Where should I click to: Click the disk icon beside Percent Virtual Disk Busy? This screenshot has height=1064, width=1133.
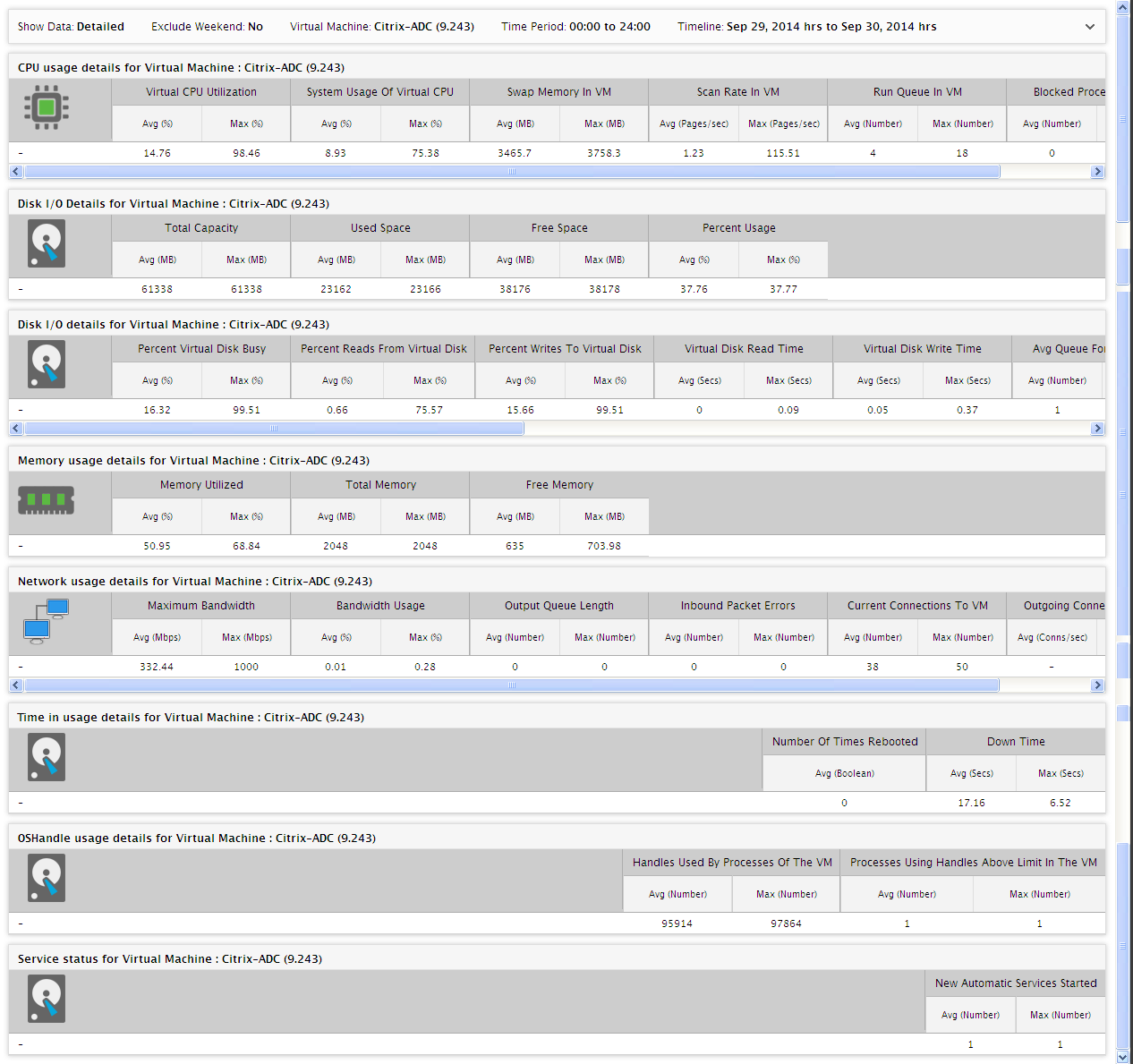(x=47, y=365)
